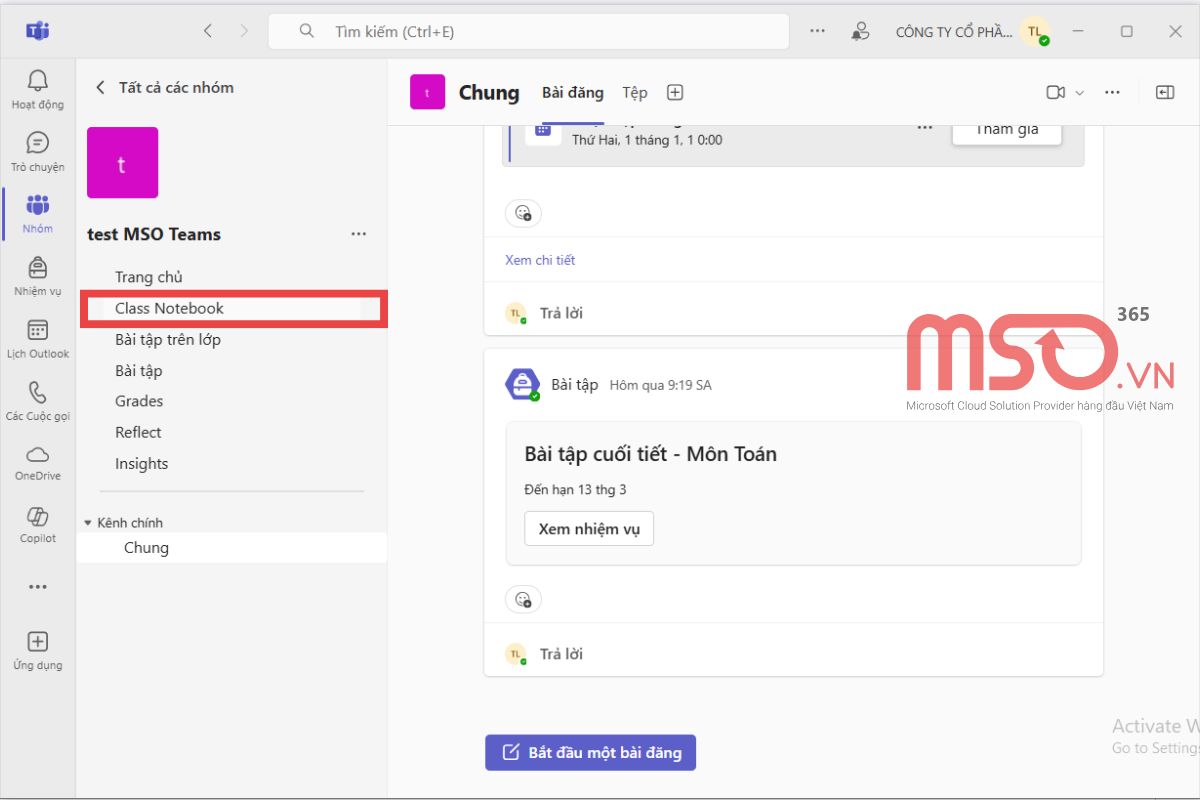Click the Bài tập app avatar
Image resolution: width=1200 pixels, height=800 pixels.
click(x=522, y=385)
